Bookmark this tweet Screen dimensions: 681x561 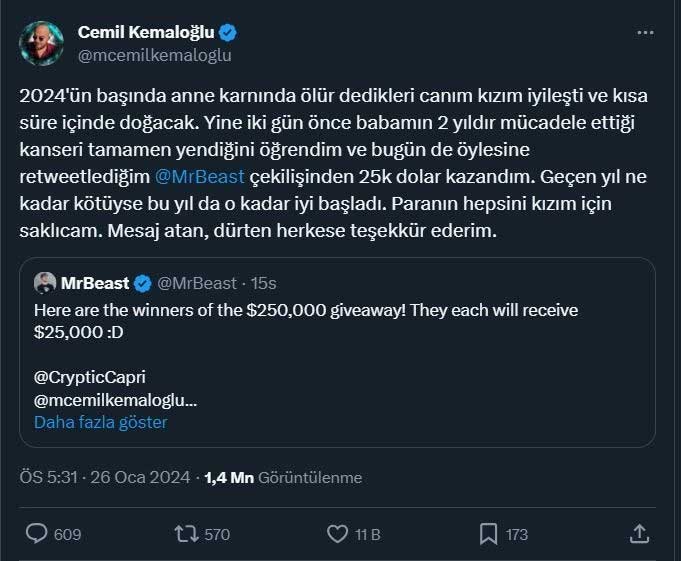(489, 534)
